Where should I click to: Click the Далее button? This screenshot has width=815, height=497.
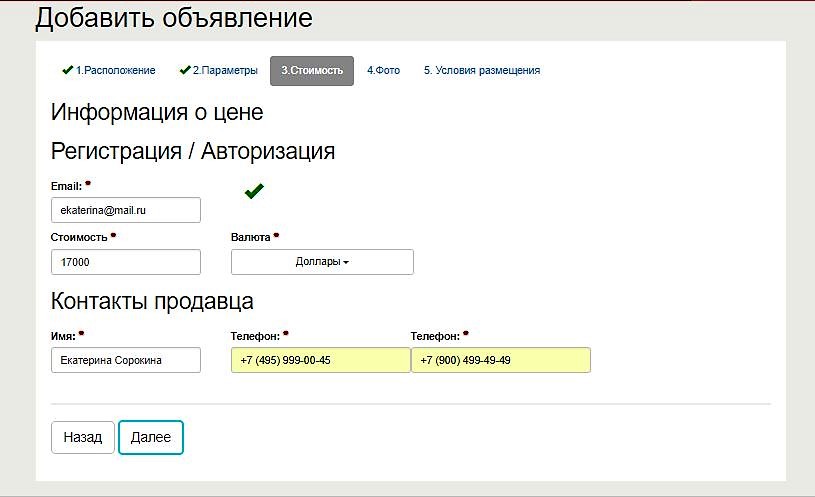pos(151,437)
